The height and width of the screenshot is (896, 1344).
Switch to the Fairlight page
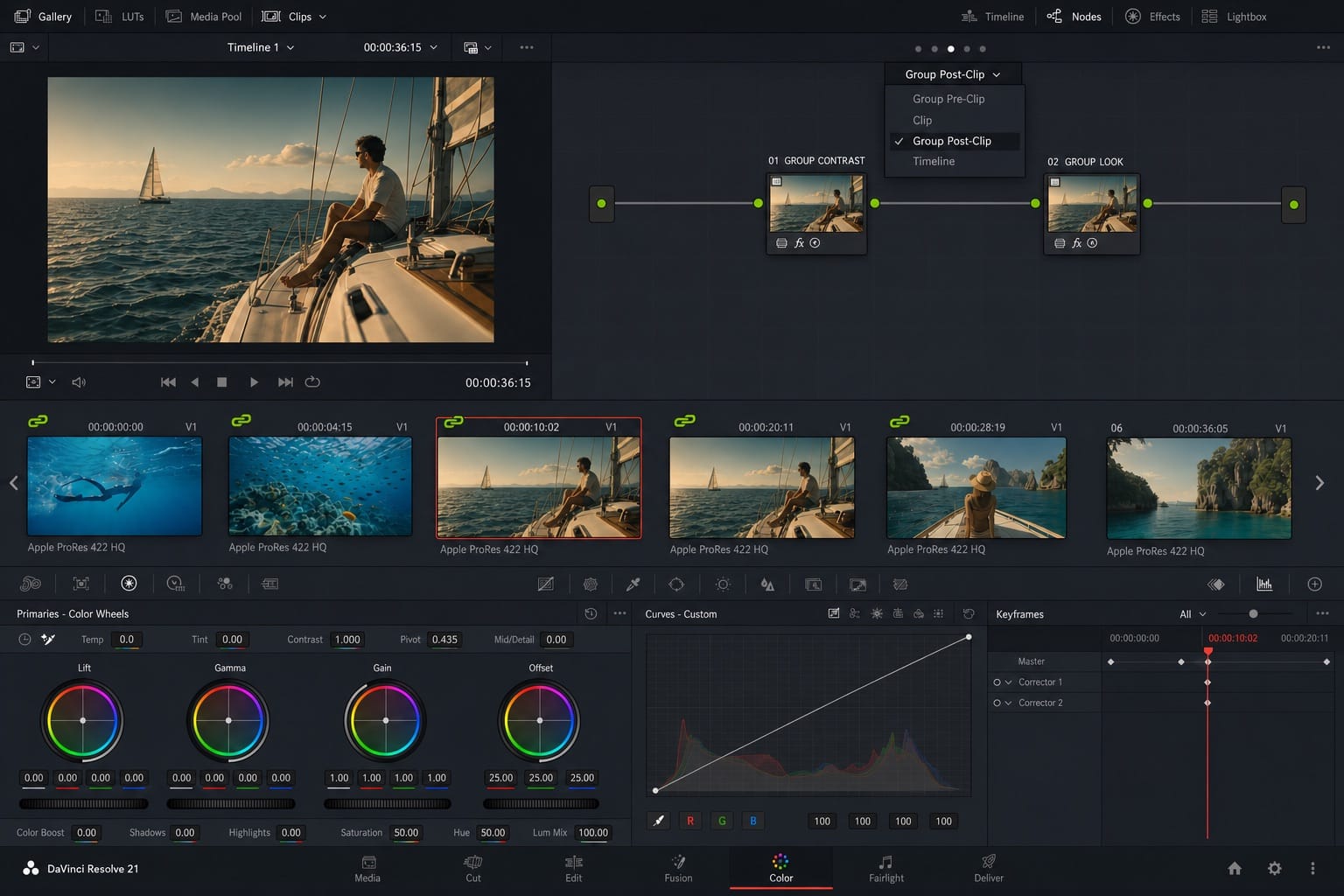pos(885,868)
